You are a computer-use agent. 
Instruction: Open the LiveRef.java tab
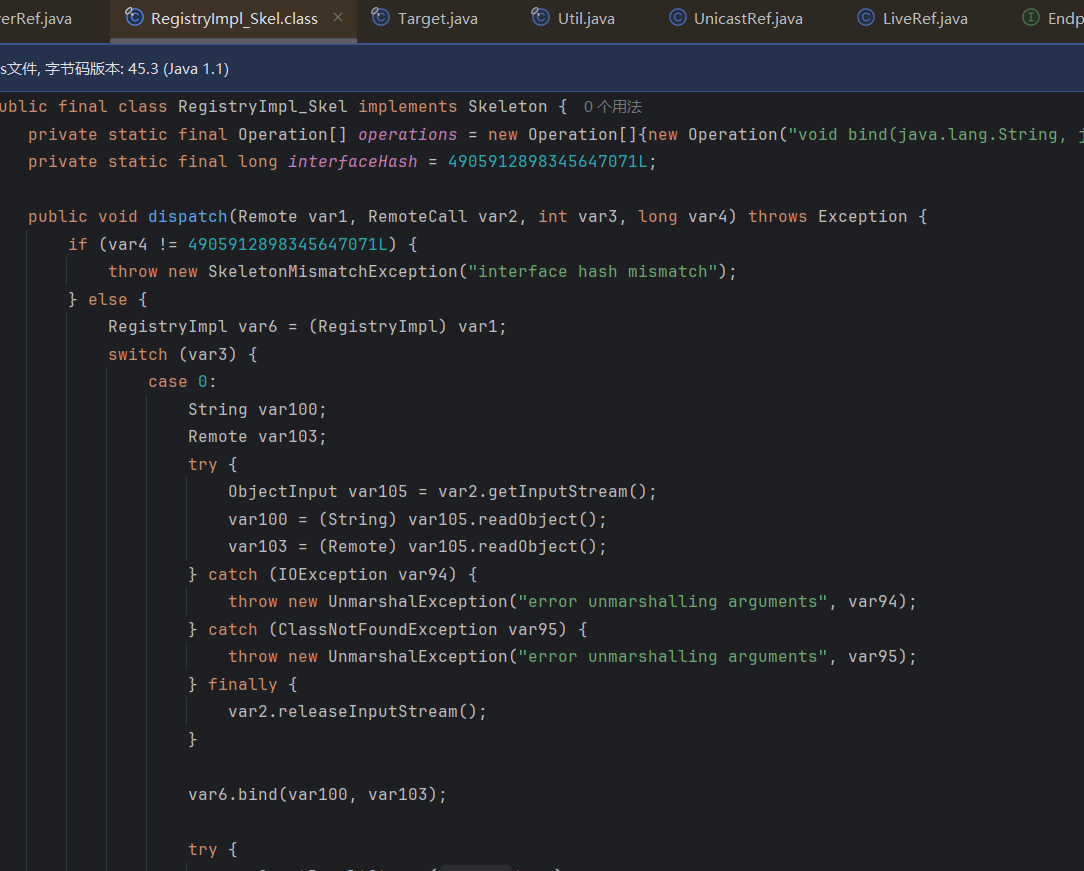[924, 19]
